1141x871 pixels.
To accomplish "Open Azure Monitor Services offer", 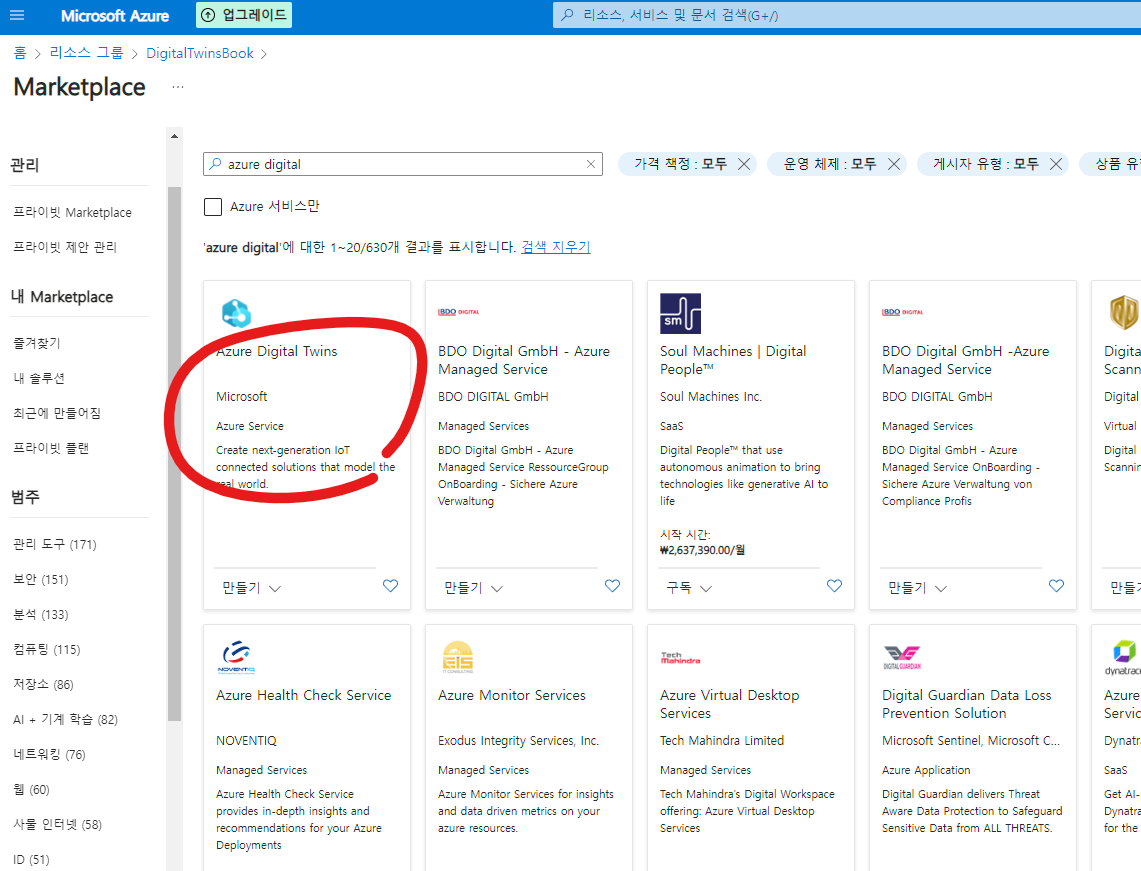I will 512,696.
